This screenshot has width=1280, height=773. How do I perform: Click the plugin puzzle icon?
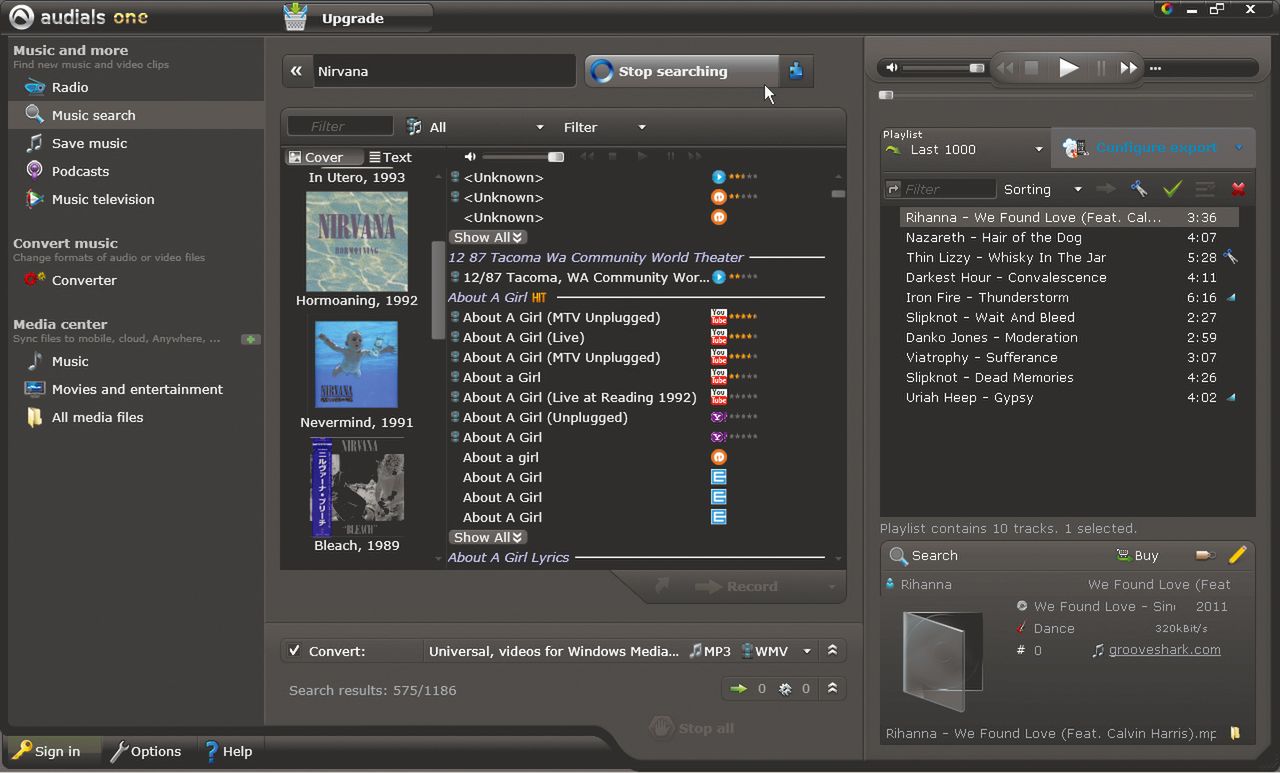[796, 71]
